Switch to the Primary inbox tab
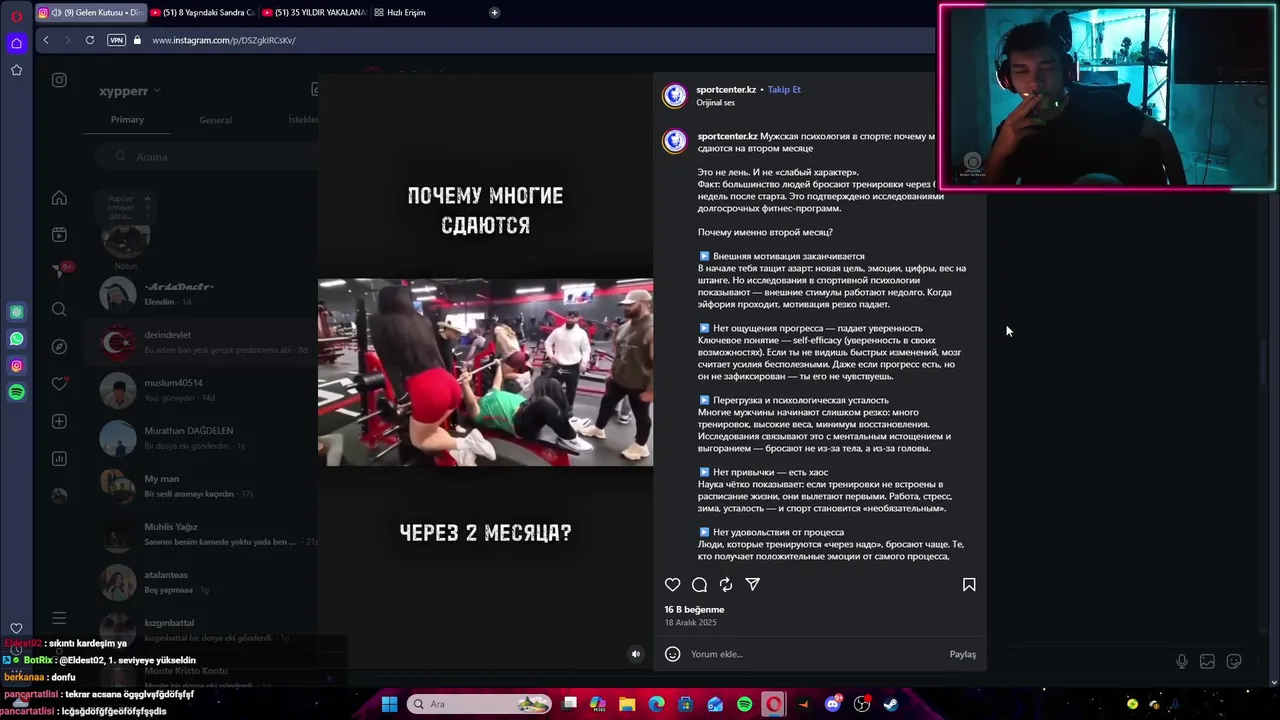This screenshot has height=720, width=1280. tap(127, 119)
